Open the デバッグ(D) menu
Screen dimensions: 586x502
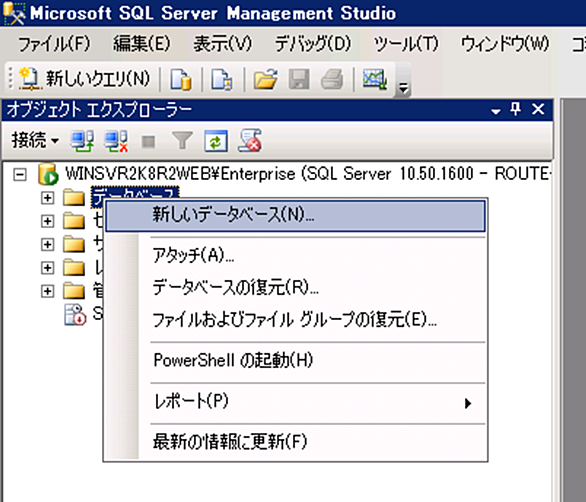[313, 44]
